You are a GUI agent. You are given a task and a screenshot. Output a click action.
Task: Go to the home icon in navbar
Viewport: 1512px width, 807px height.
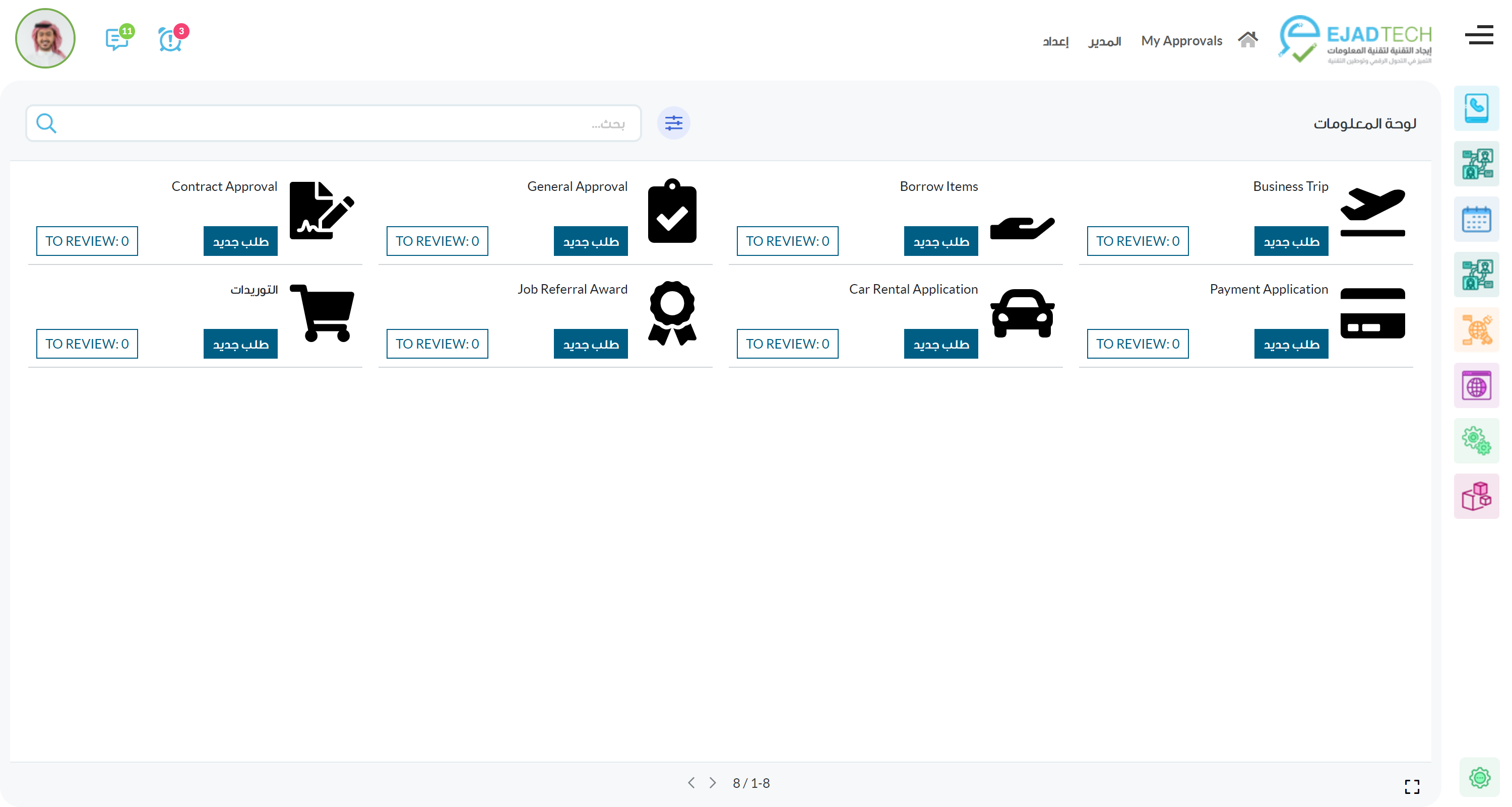[x=1247, y=40]
